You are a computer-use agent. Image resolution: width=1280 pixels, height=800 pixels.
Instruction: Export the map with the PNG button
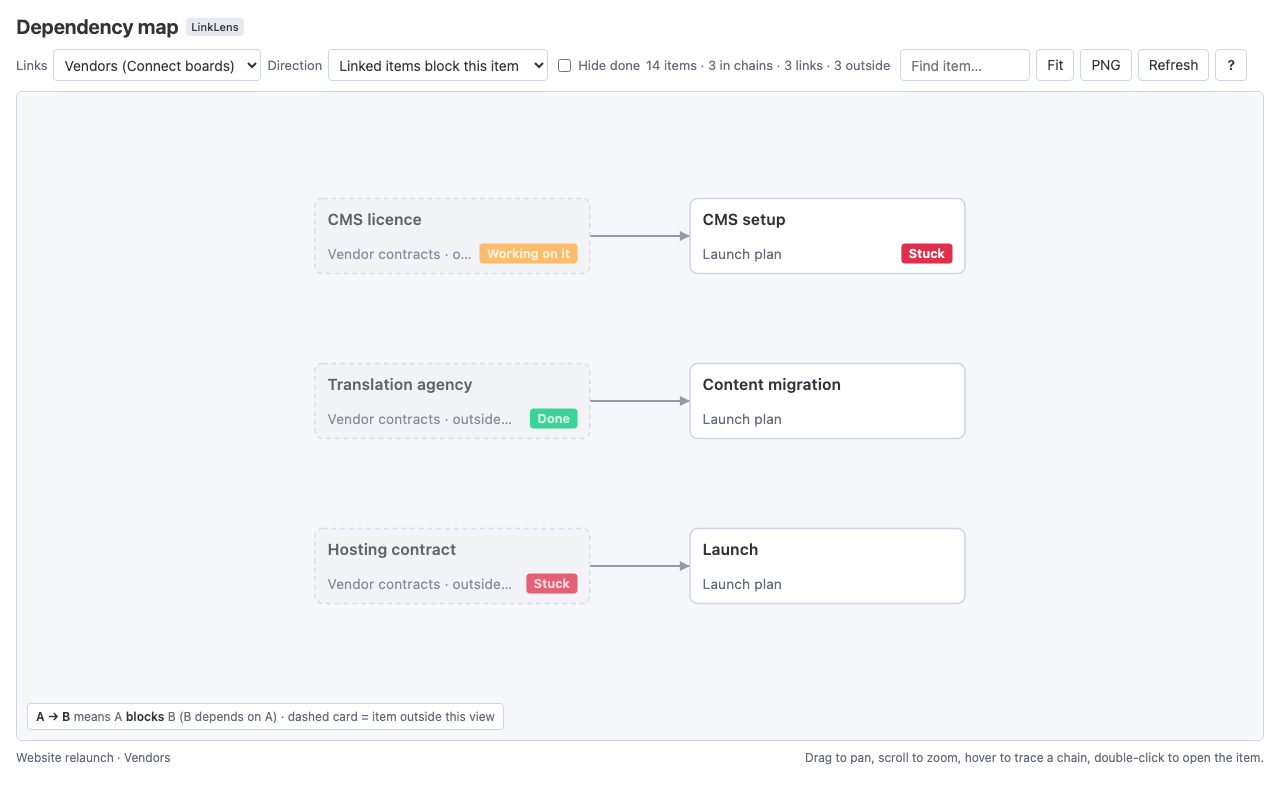1106,65
